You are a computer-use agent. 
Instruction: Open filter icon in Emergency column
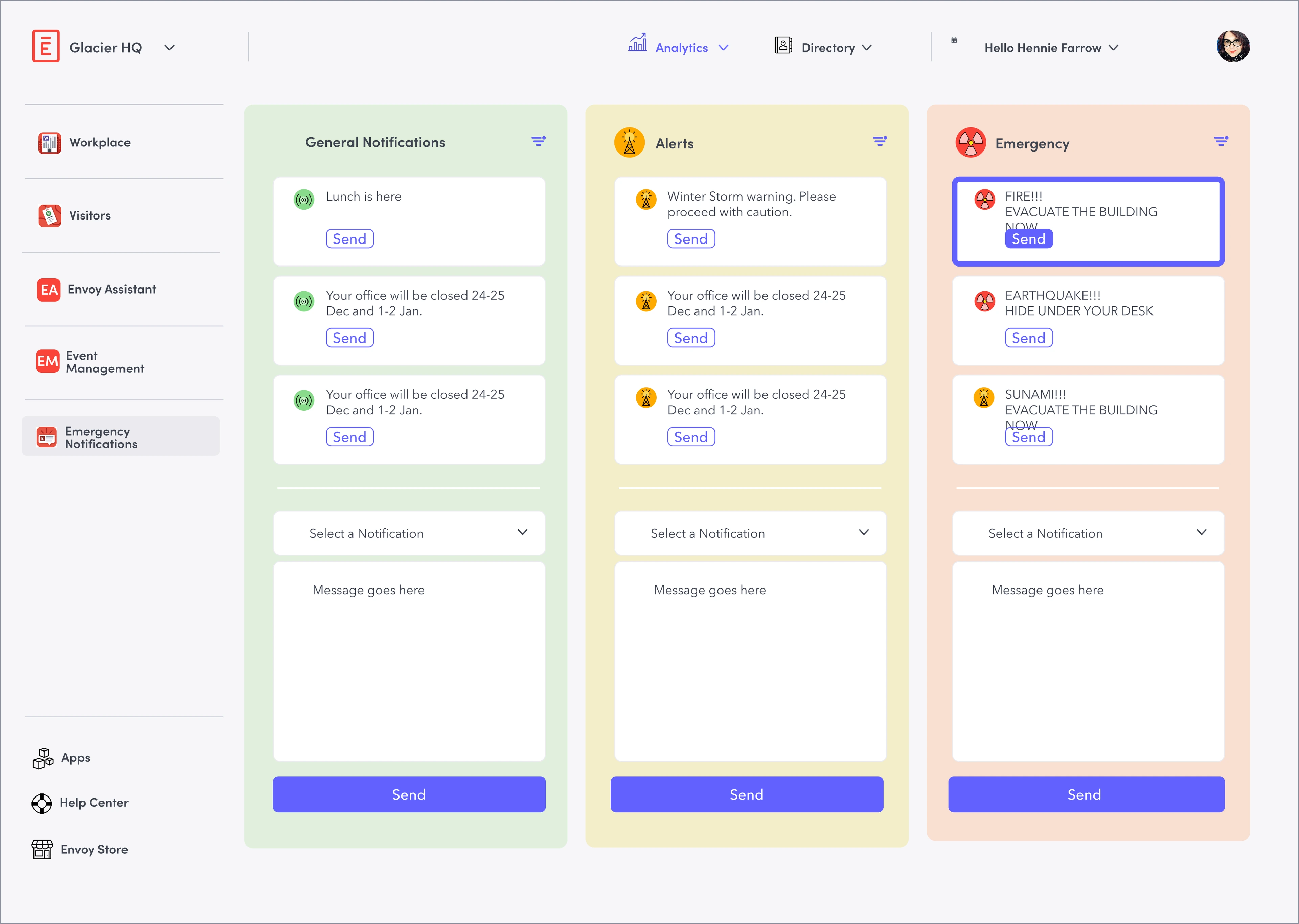coord(1221,141)
